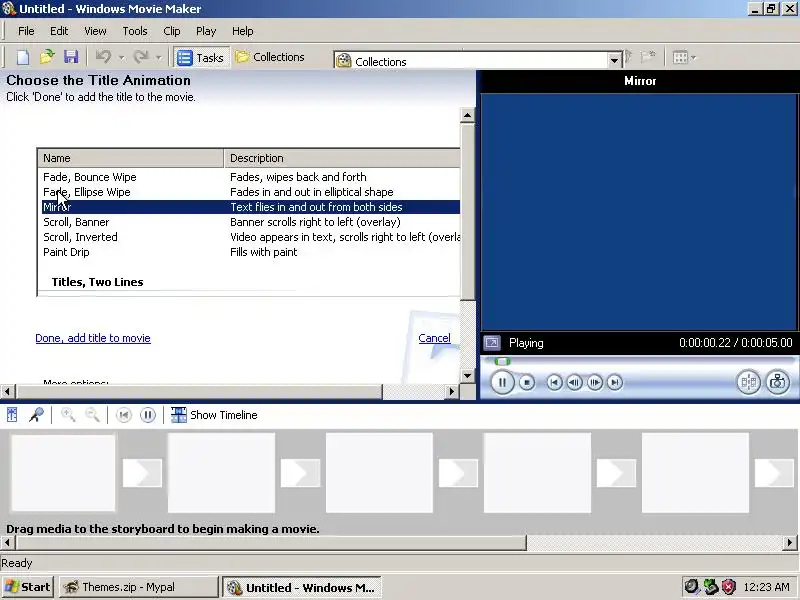Viewport: 800px width, 600px height.
Task: Step to previous frame in monitor
Action: pyautogui.click(x=574, y=382)
